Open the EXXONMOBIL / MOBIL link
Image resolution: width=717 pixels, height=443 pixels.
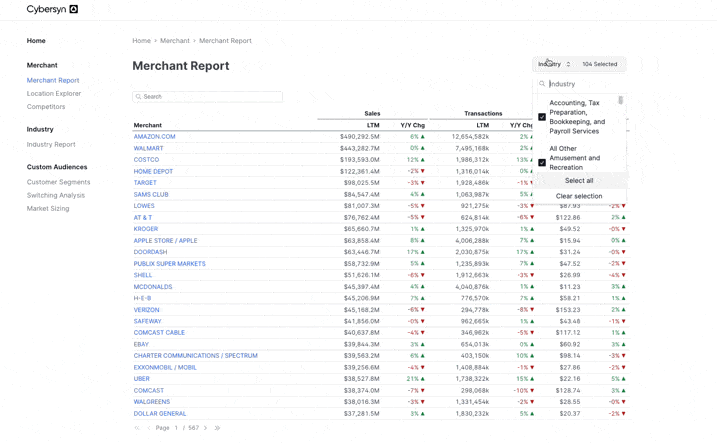pyautogui.click(x=165, y=367)
